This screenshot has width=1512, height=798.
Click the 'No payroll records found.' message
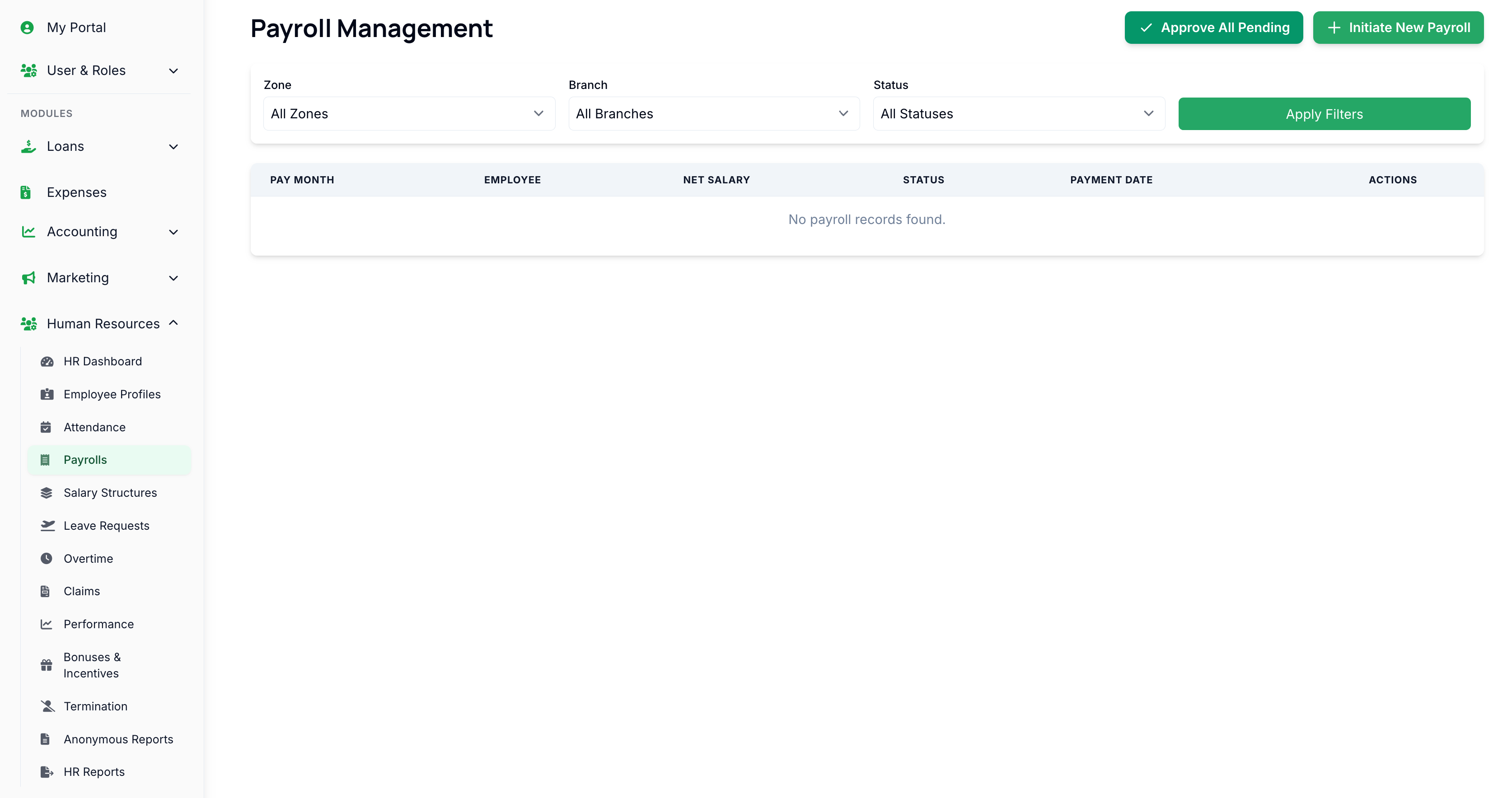pos(866,219)
